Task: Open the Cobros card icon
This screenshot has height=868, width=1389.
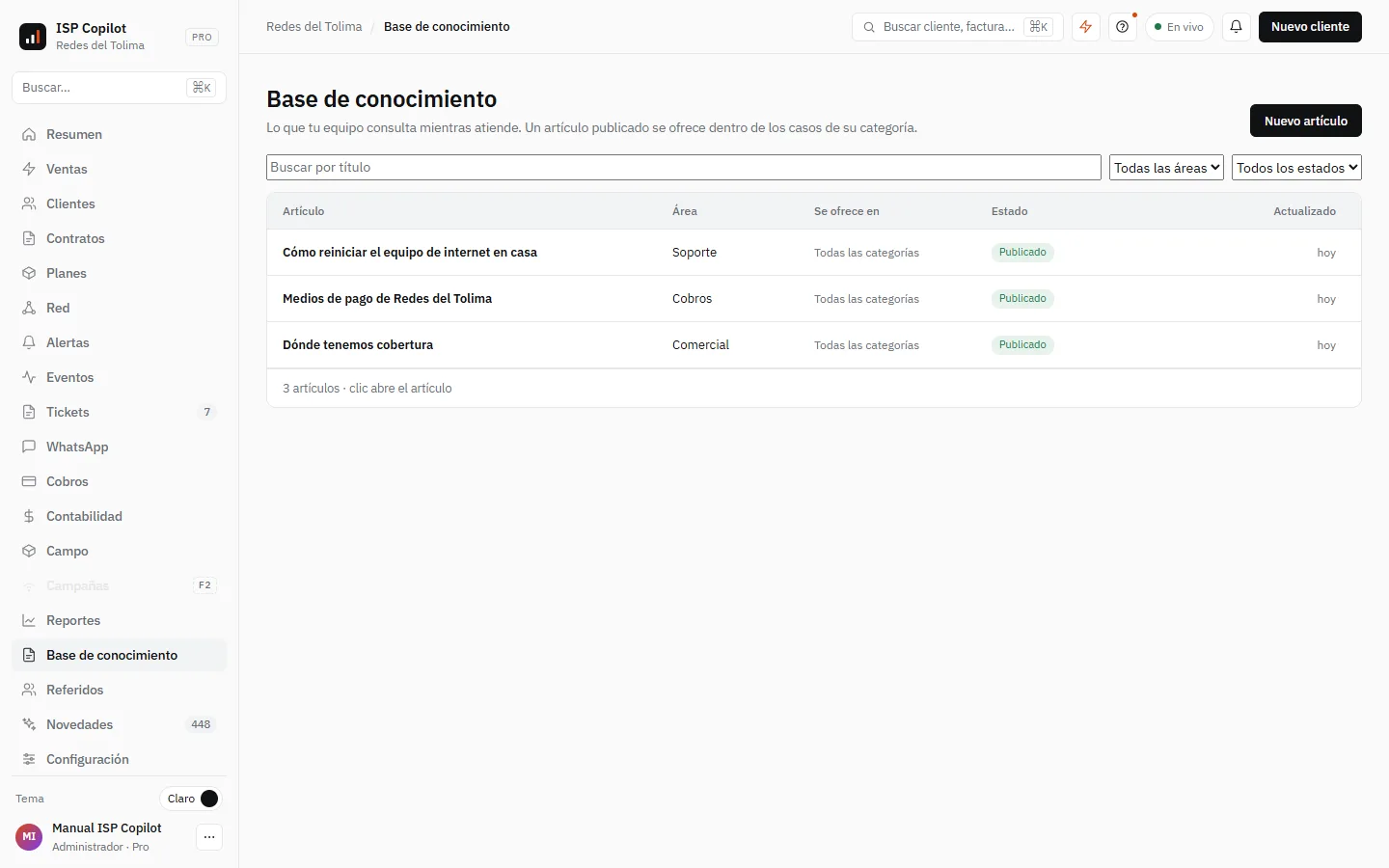Action: tap(29, 481)
